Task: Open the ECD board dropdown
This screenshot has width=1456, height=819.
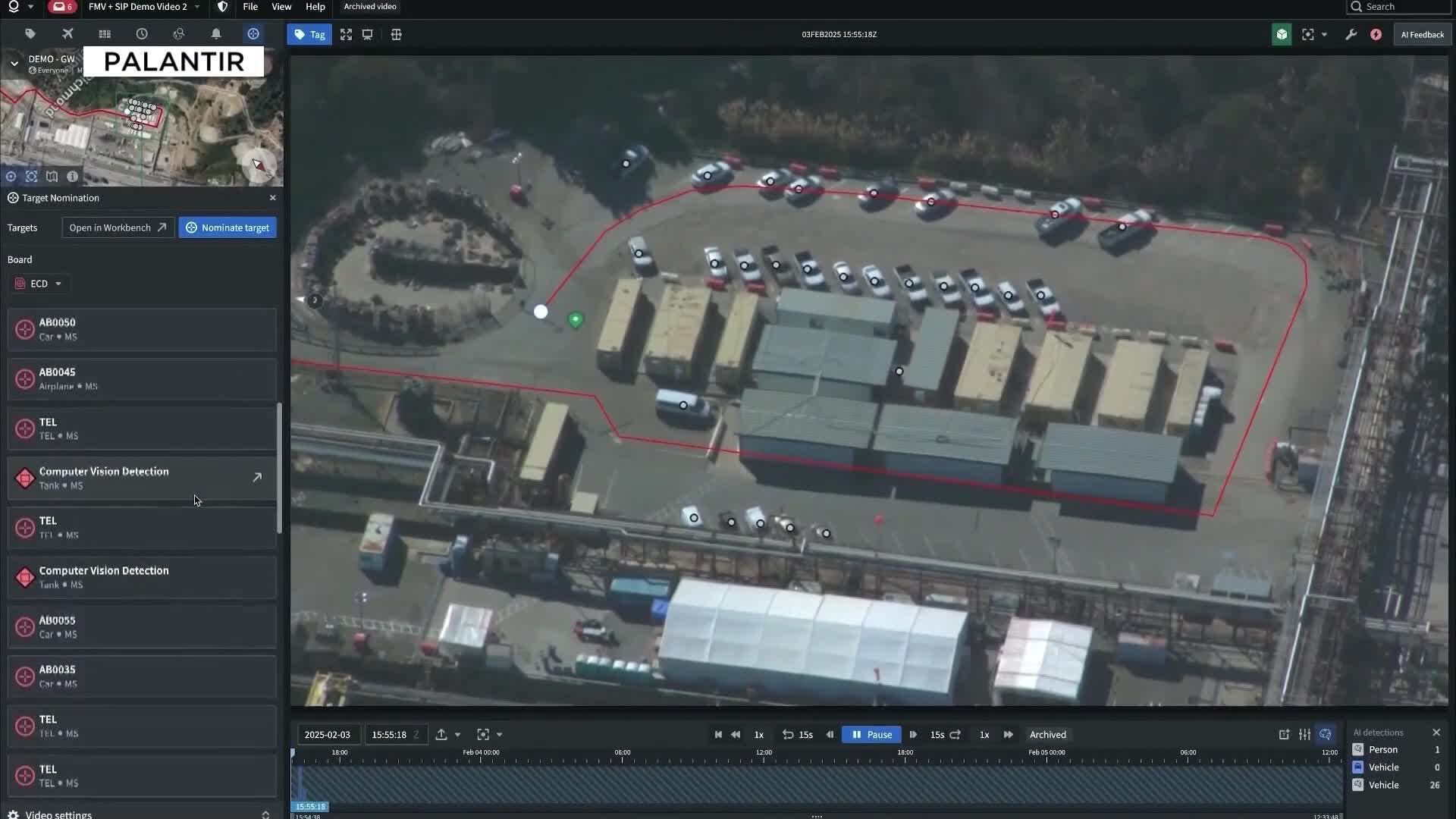Action: [41, 284]
